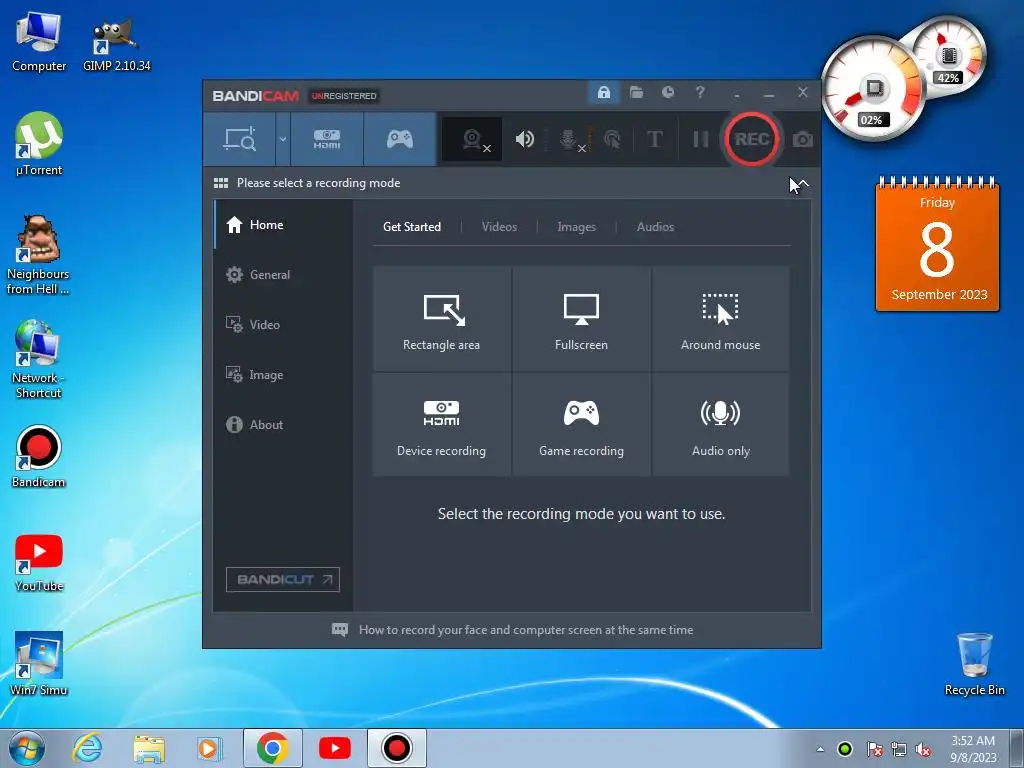This screenshot has width=1024, height=768.
Task: Select HDMI device recording mode in toolbar
Action: point(327,139)
